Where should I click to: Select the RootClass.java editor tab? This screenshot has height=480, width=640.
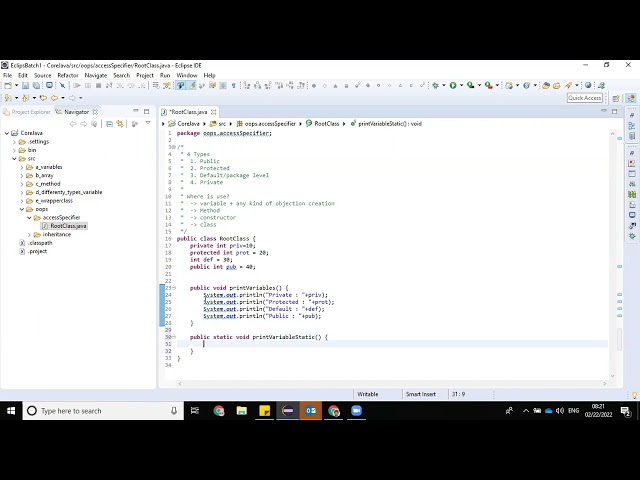(188, 112)
